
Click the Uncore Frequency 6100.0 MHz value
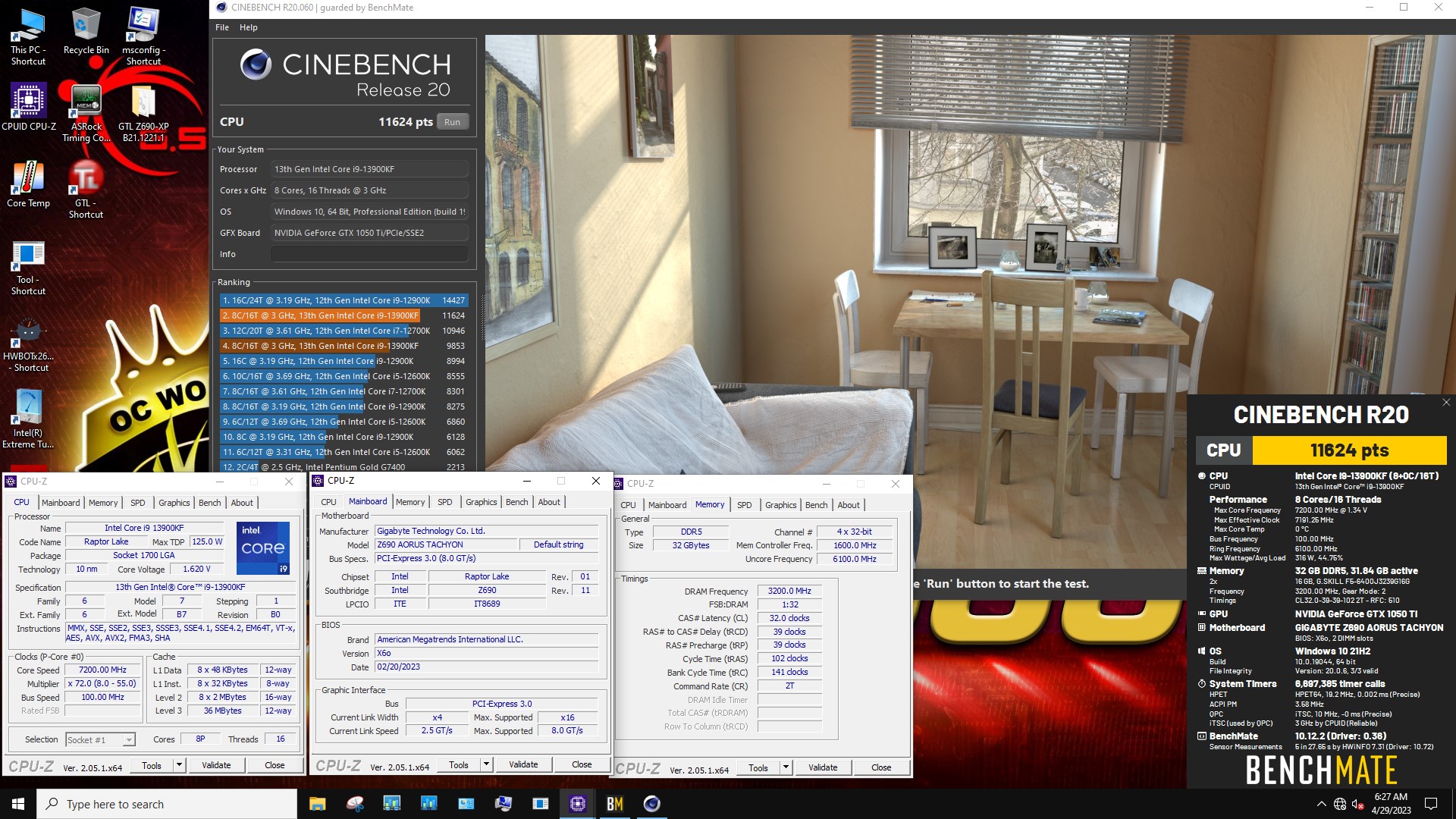(855, 559)
